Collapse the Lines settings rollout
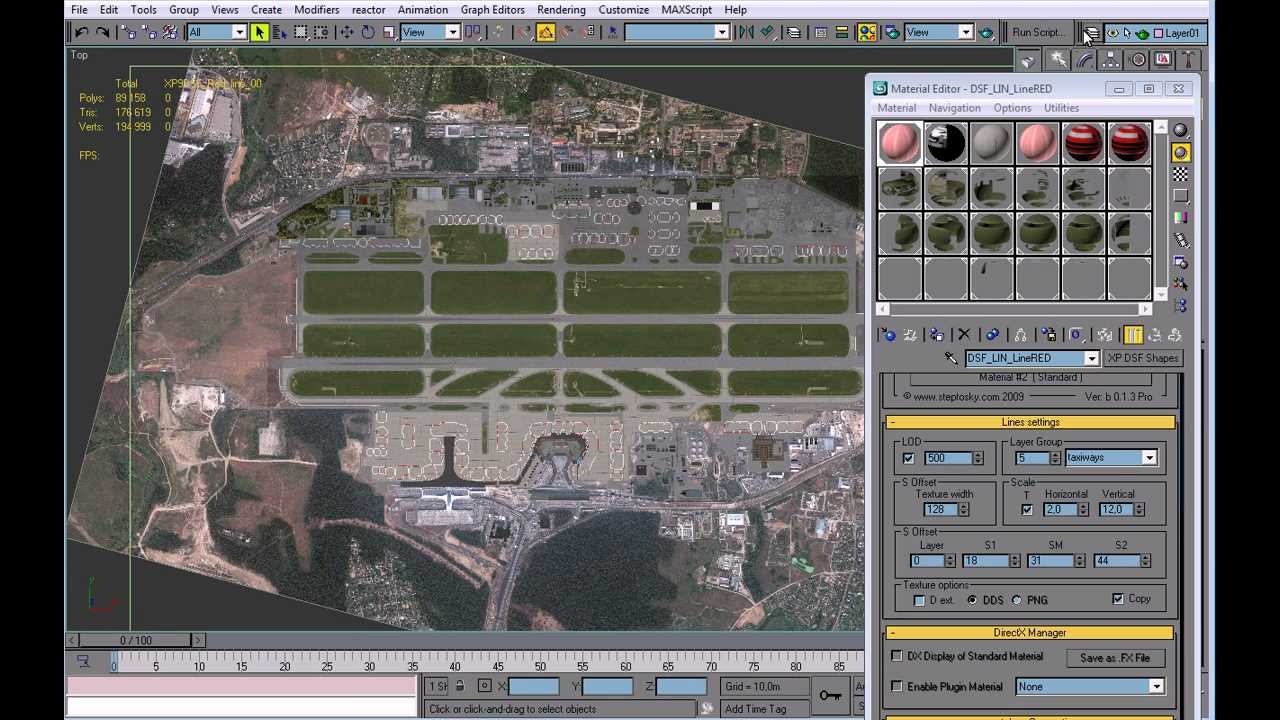This screenshot has width=1280, height=720. click(1030, 422)
